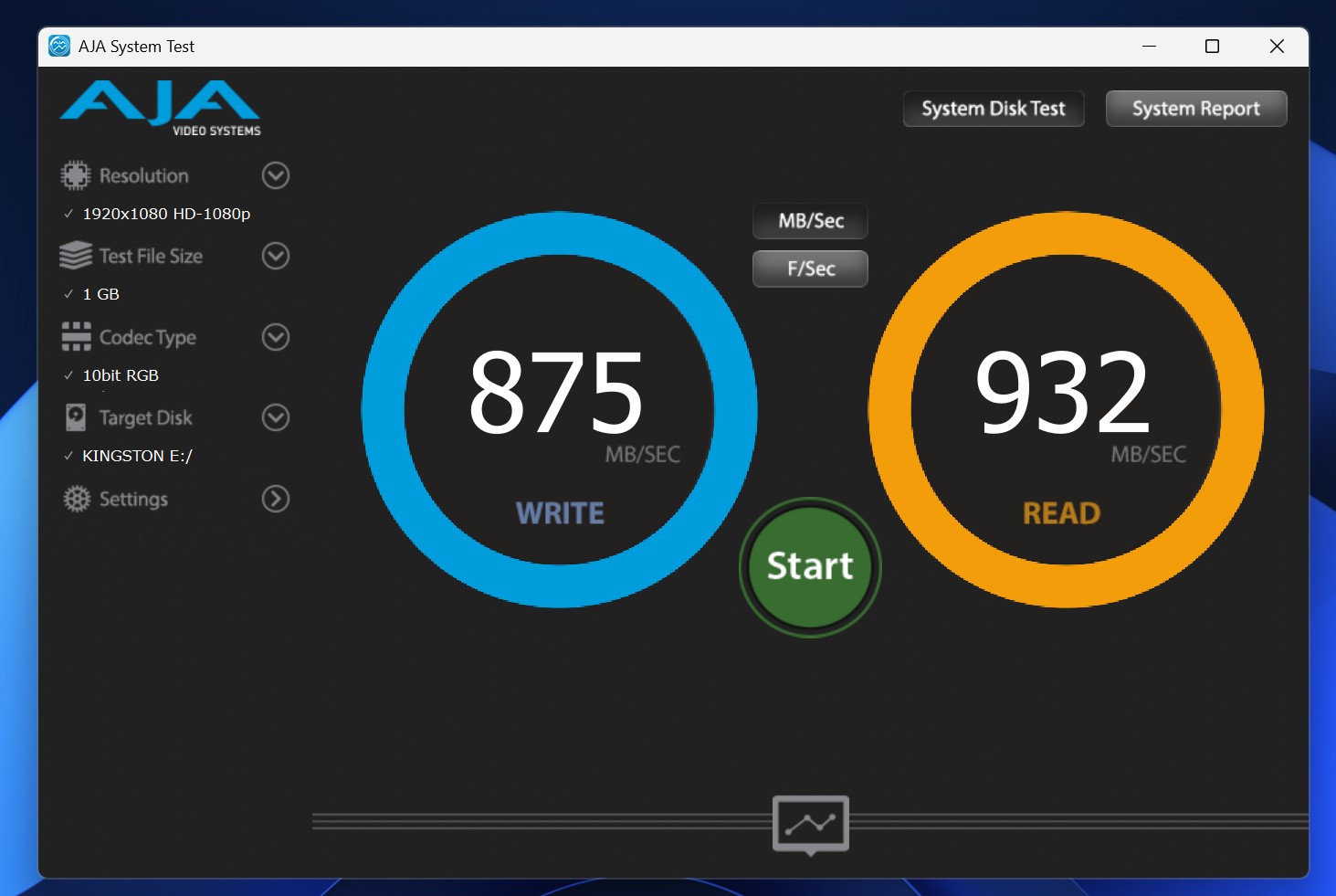Open the graph chart icon at bottom
Viewport: 1336px width, 896px height.
(810, 824)
